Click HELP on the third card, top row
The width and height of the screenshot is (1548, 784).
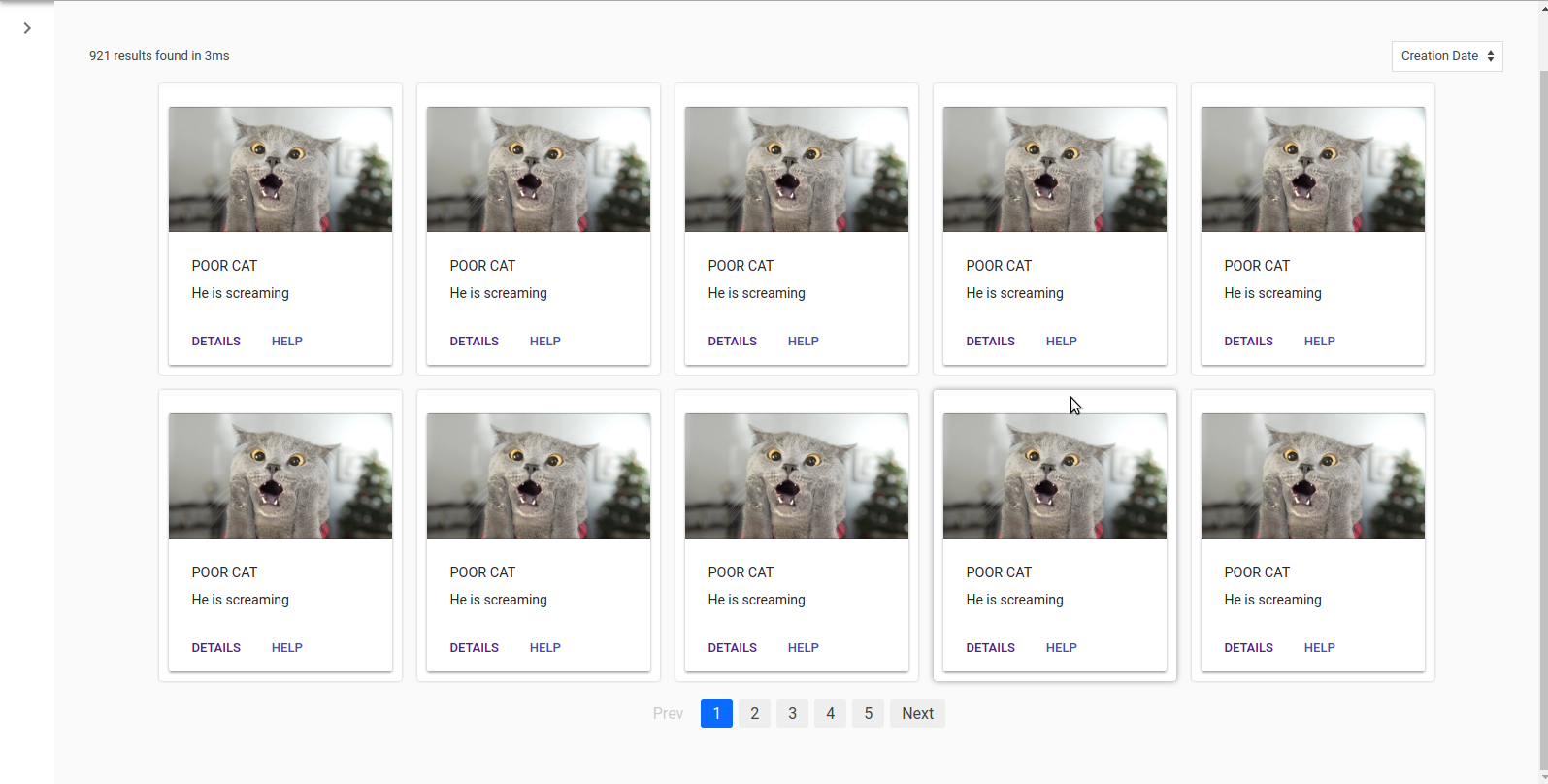click(804, 341)
